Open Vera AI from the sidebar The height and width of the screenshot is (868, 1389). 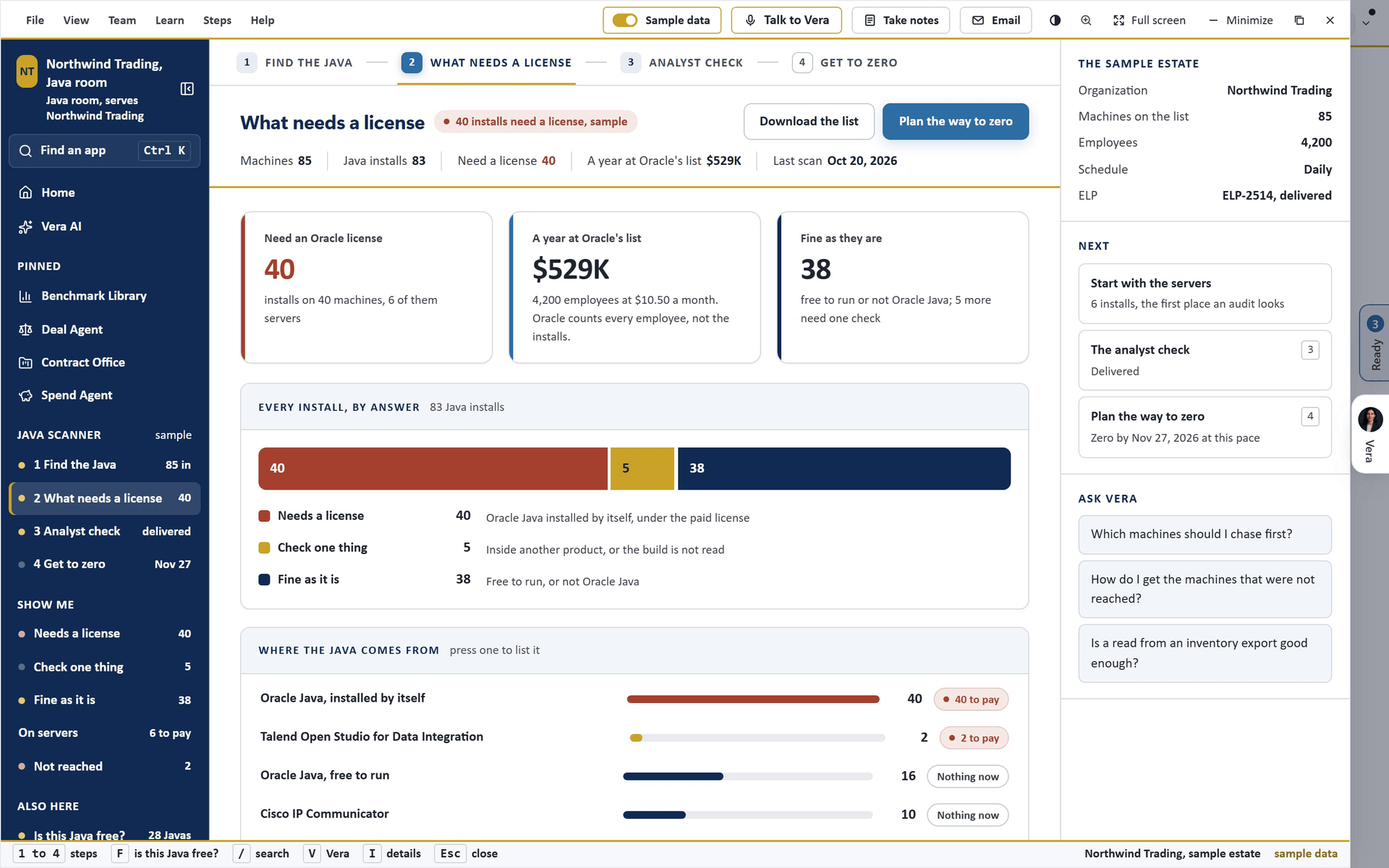pos(105,226)
